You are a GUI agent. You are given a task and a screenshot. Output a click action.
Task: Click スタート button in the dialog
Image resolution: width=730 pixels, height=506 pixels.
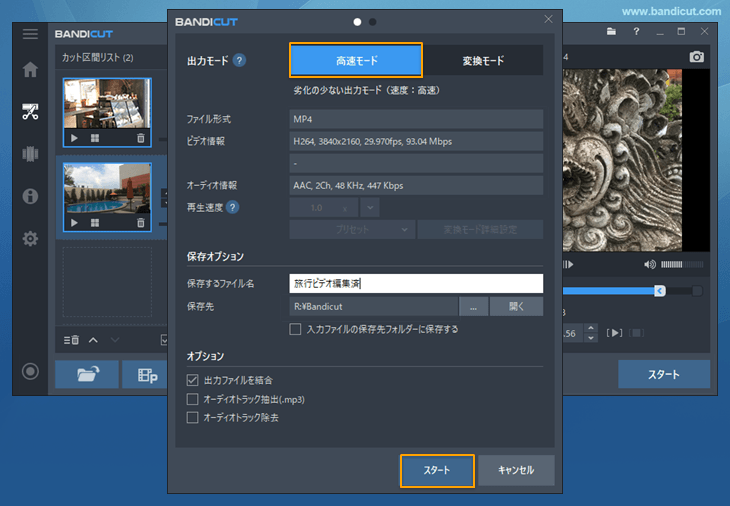click(x=437, y=471)
